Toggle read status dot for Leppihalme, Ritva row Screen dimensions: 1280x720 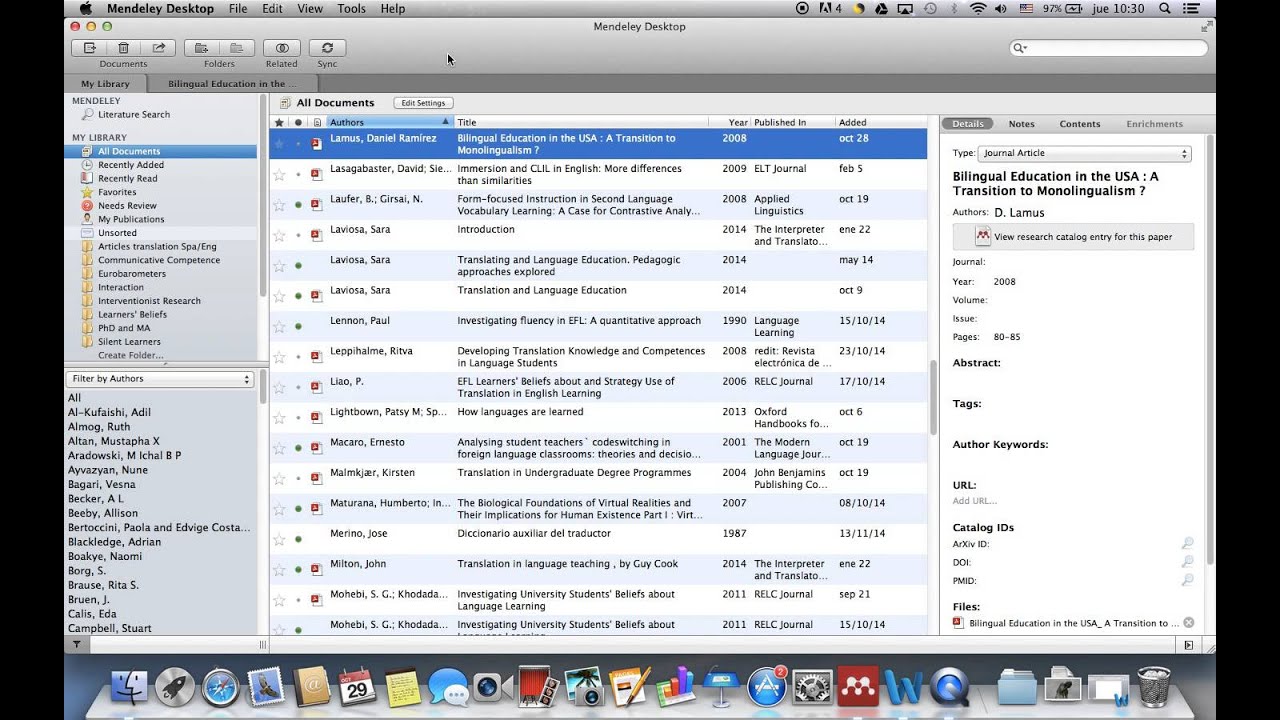click(x=298, y=357)
